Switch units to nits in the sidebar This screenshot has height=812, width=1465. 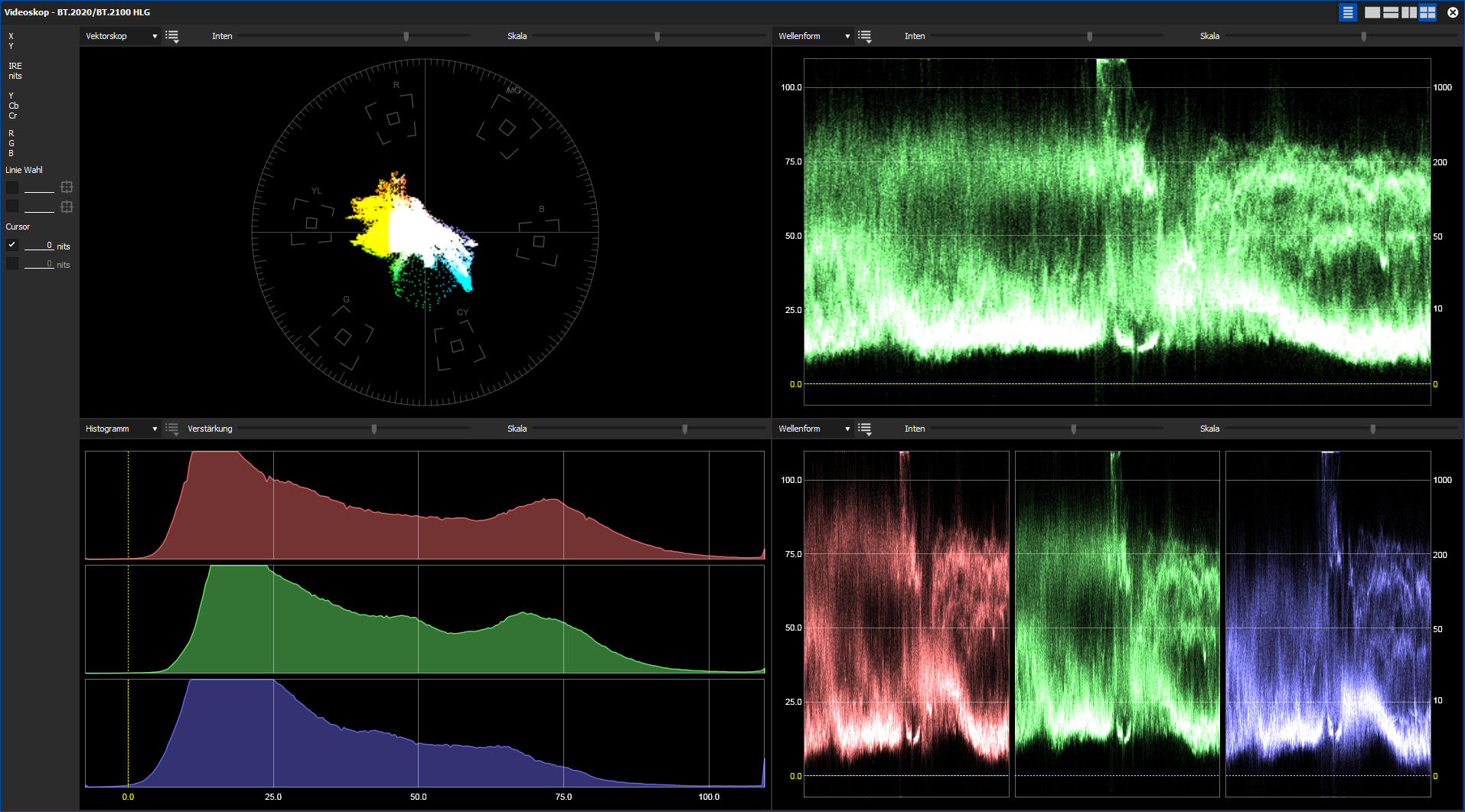pyautogui.click(x=15, y=76)
